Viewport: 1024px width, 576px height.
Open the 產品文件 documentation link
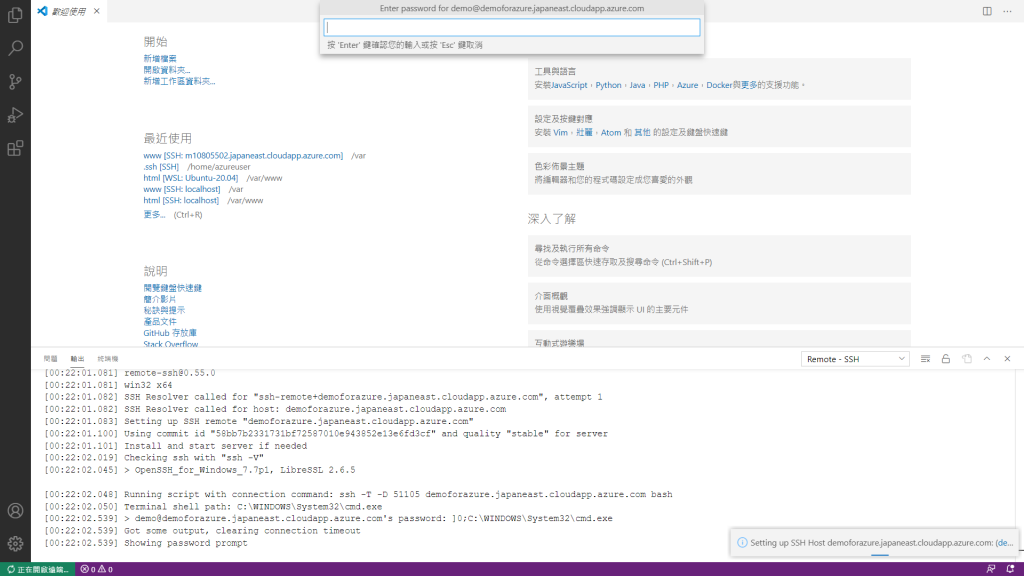(159, 321)
